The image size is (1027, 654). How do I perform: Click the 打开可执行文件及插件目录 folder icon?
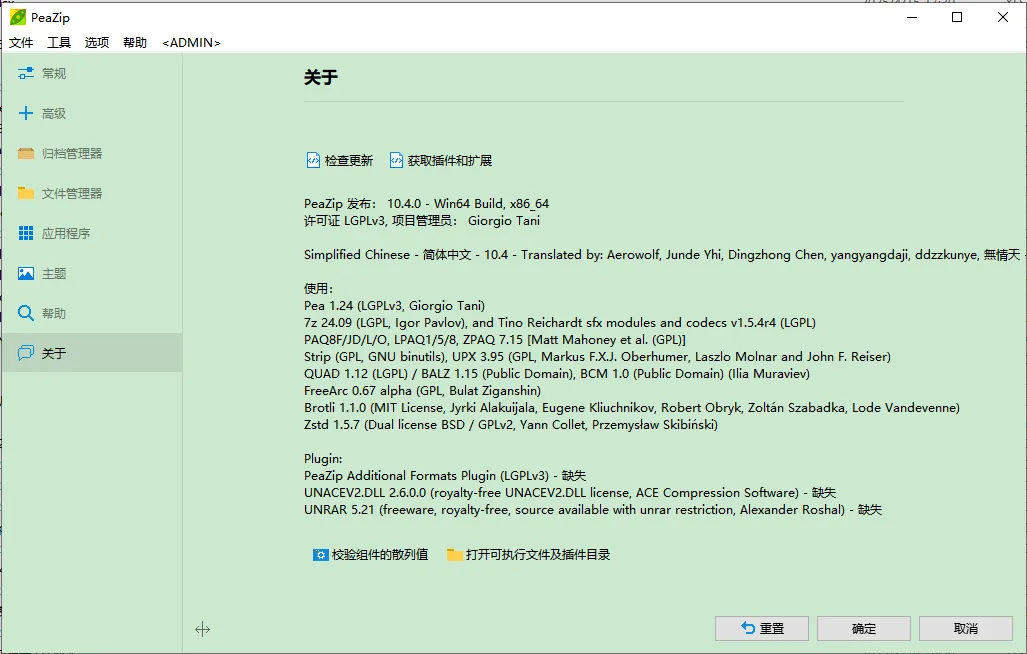(x=455, y=555)
